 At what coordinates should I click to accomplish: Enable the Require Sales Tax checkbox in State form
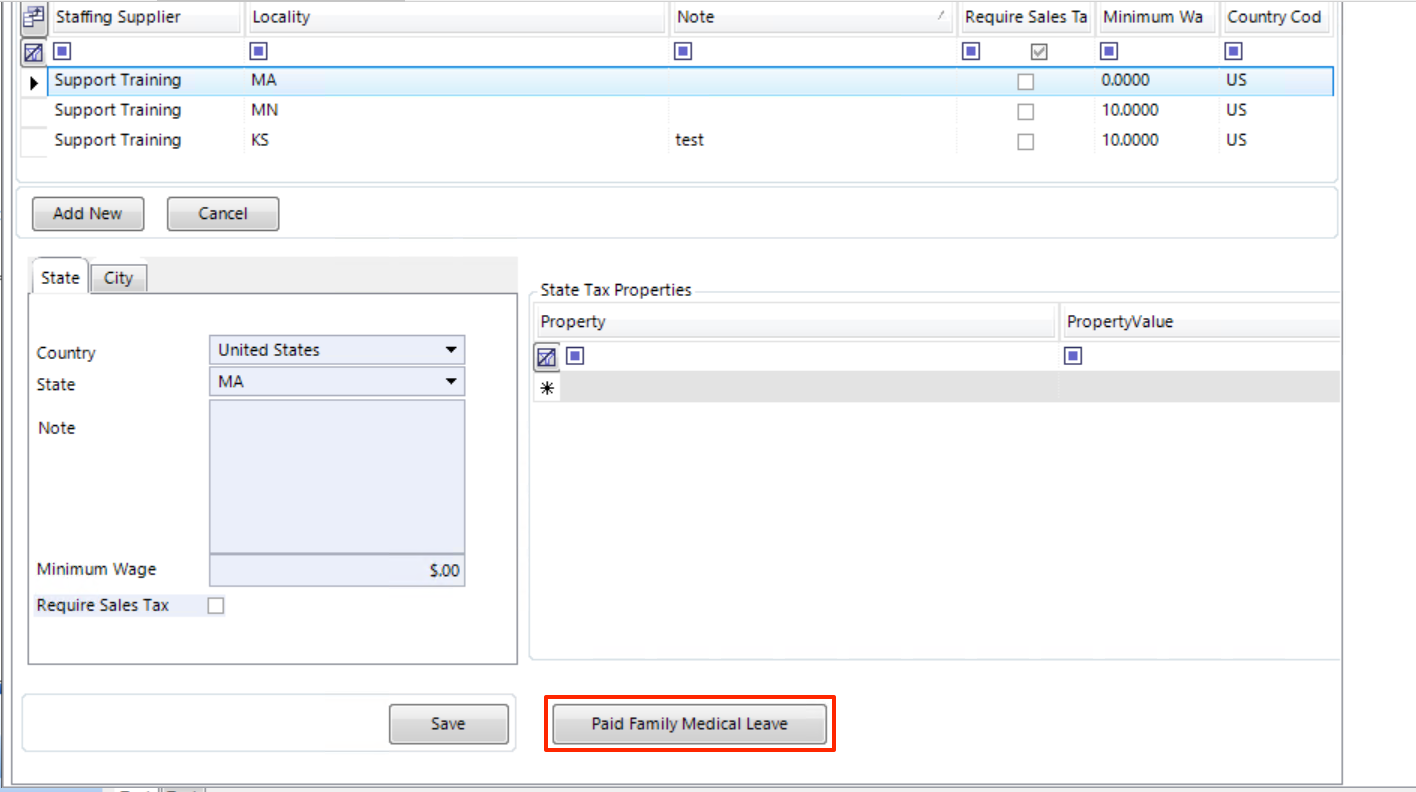pos(215,605)
